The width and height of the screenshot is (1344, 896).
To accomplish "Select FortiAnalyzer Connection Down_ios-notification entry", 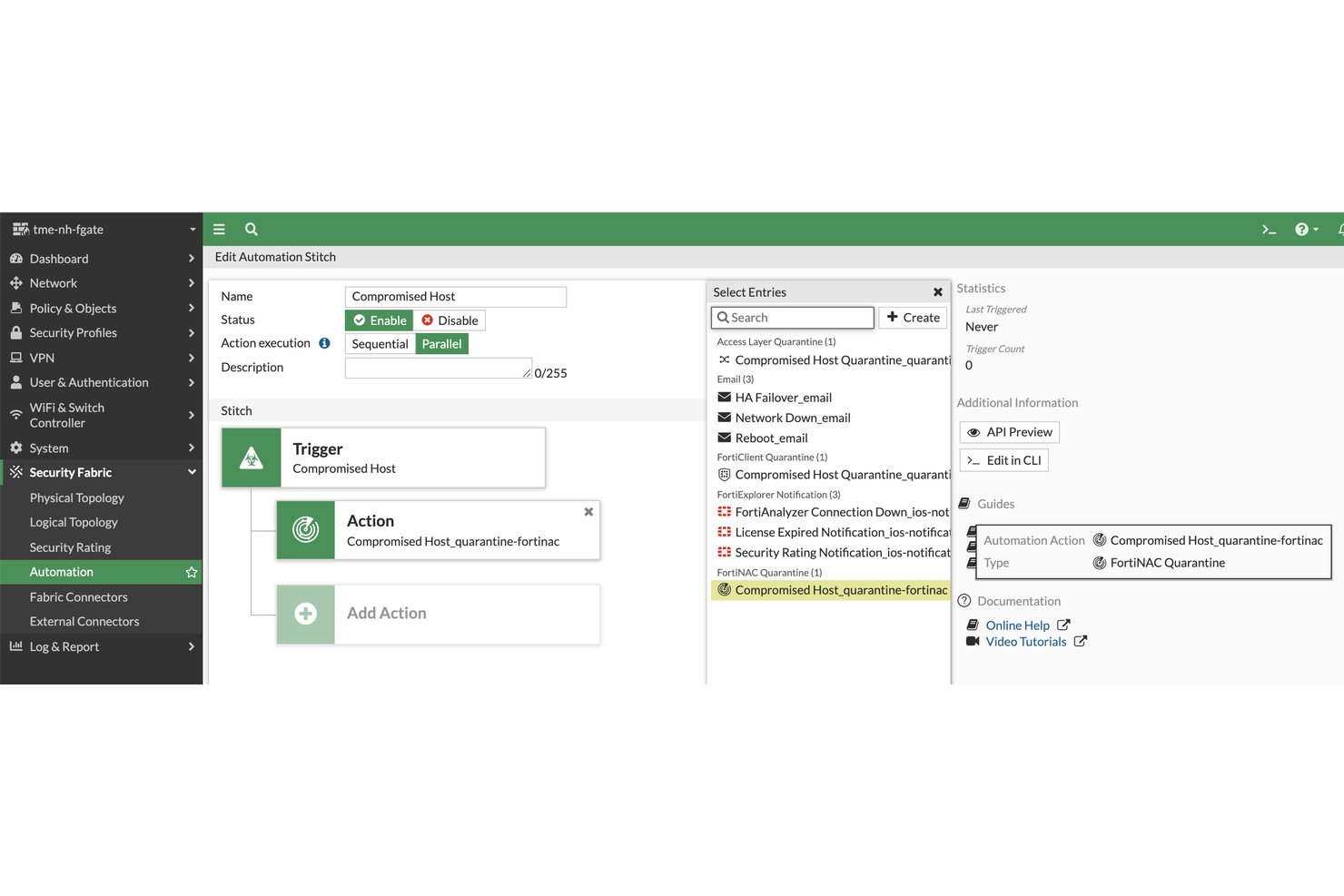I will tap(829, 512).
